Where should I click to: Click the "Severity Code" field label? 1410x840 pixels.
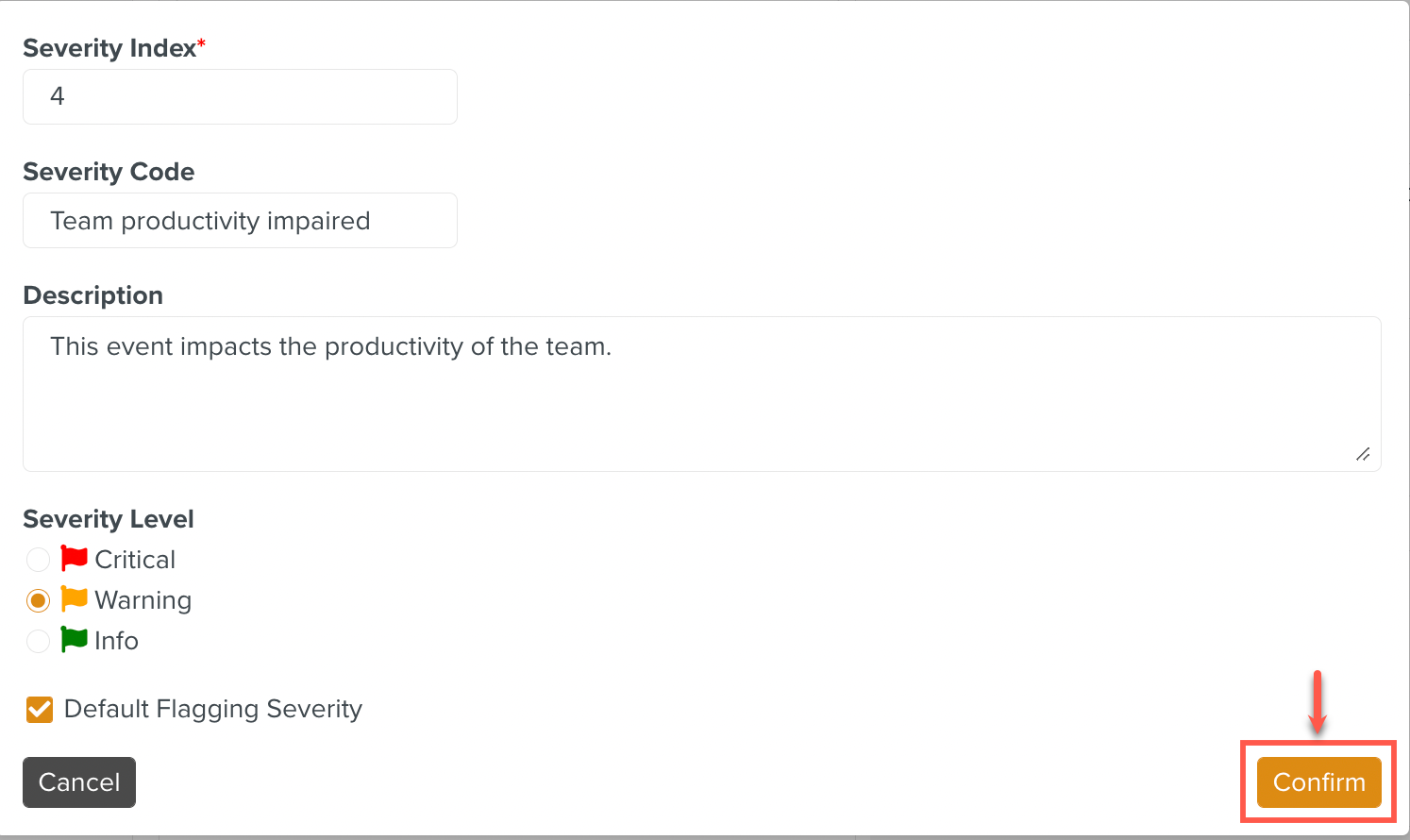click(109, 172)
